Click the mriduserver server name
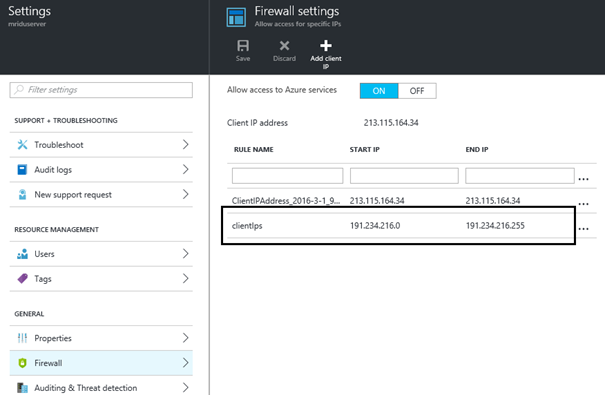This screenshot has width=605, height=395. [27, 24]
